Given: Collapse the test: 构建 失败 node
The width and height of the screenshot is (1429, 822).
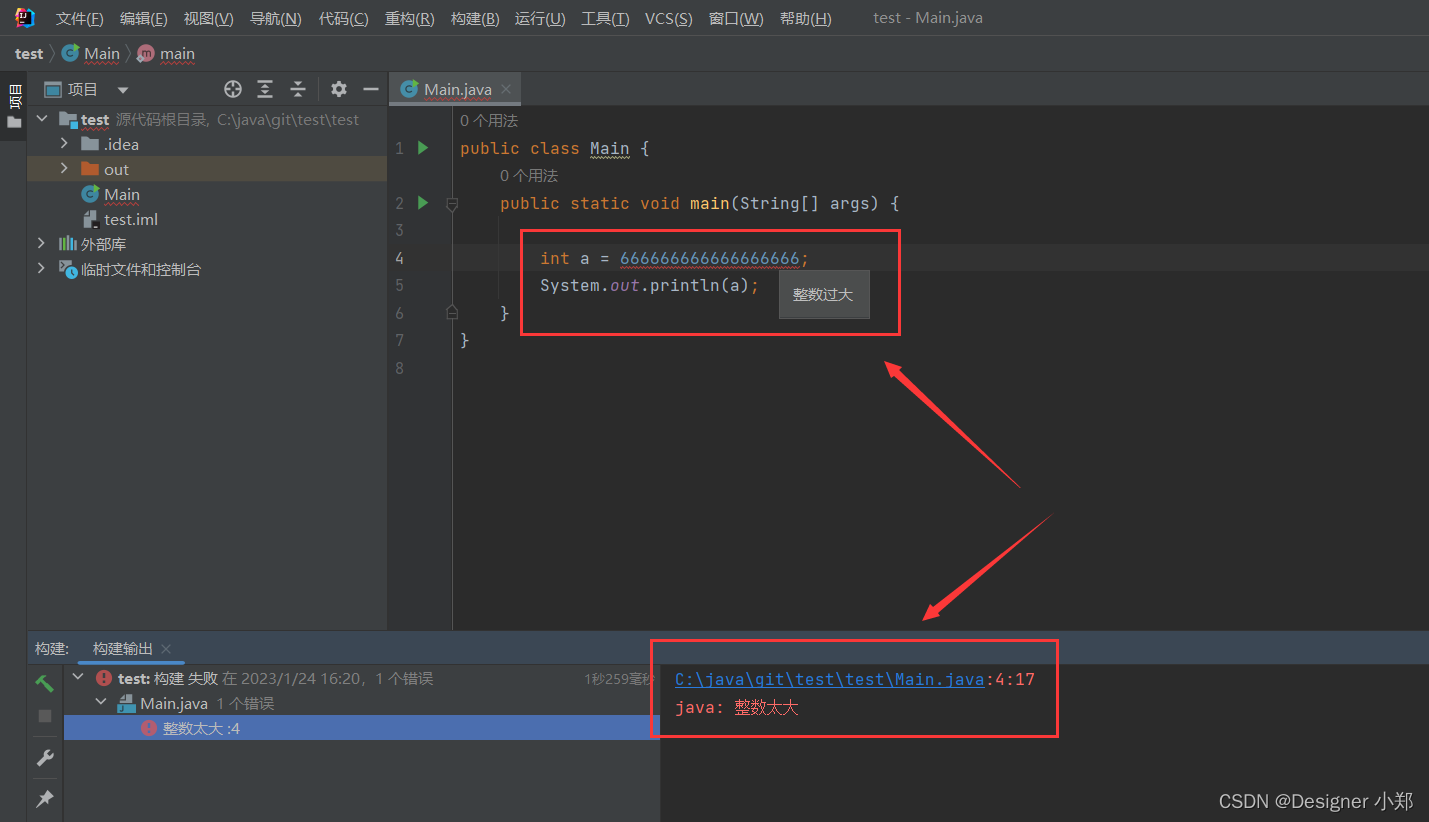Looking at the screenshot, I should click(x=79, y=678).
